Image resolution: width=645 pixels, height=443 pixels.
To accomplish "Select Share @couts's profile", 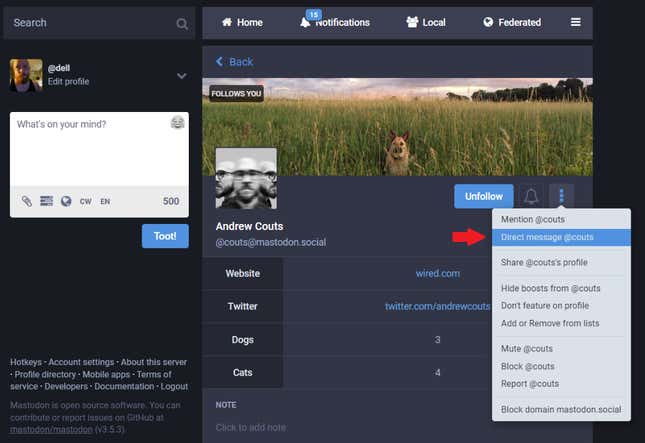I will 561,262.
